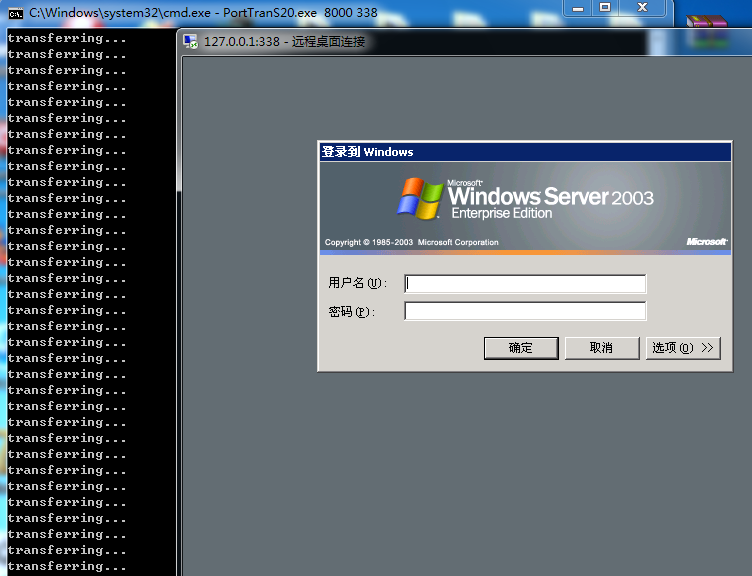
Task: Minimize the cmd.exe window
Action: tap(577, 8)
